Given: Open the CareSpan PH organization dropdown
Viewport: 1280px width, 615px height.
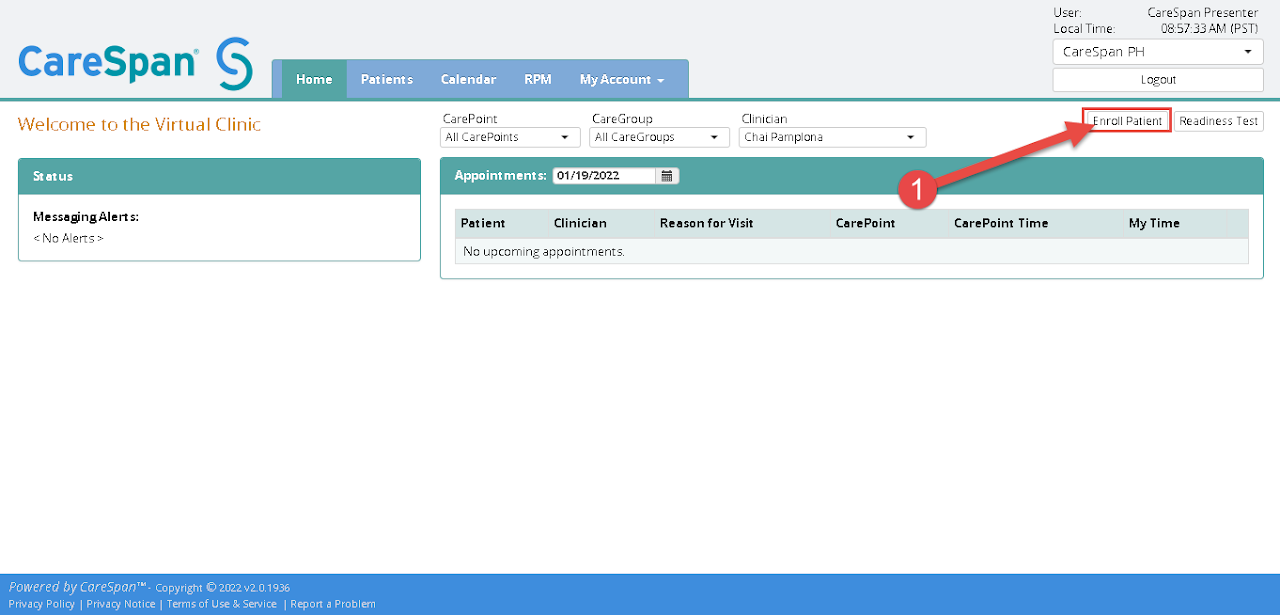Looking at the screenshot, I should [1158, 52].
